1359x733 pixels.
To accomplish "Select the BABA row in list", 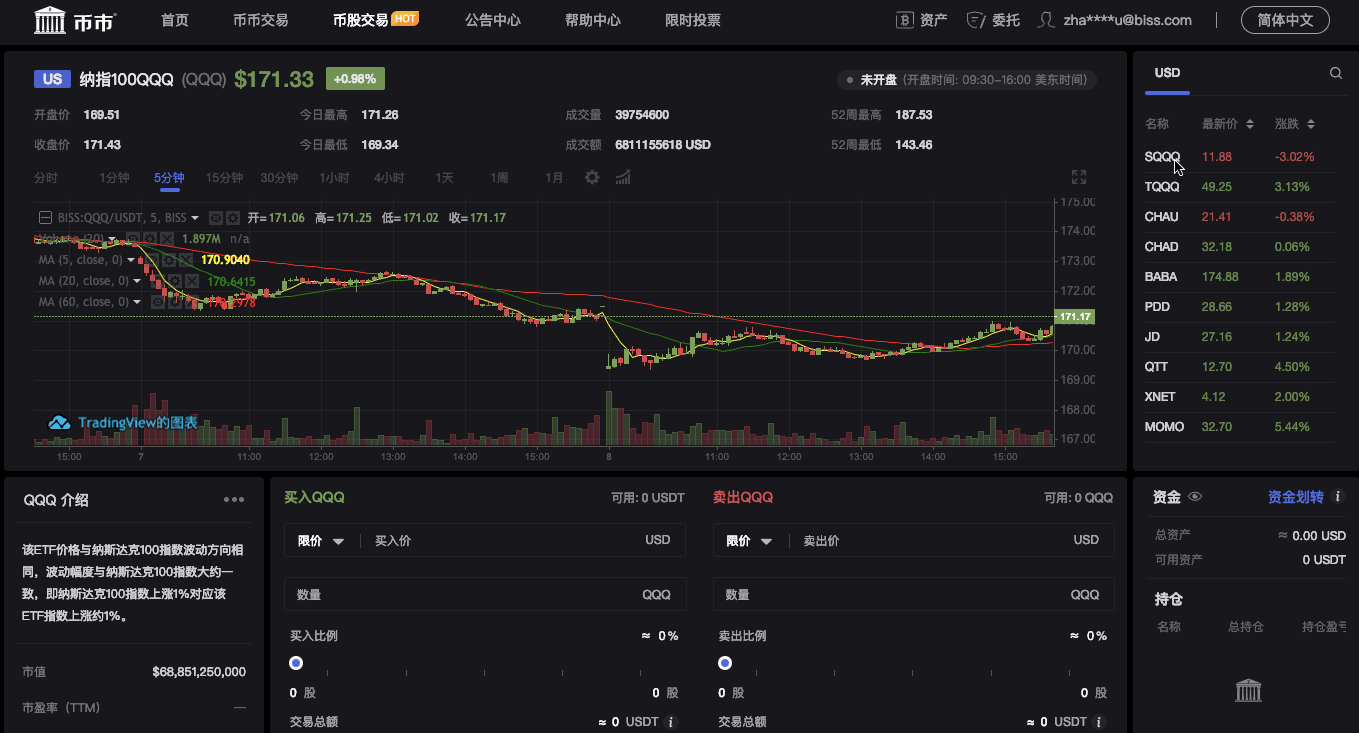I will 1240,277.
